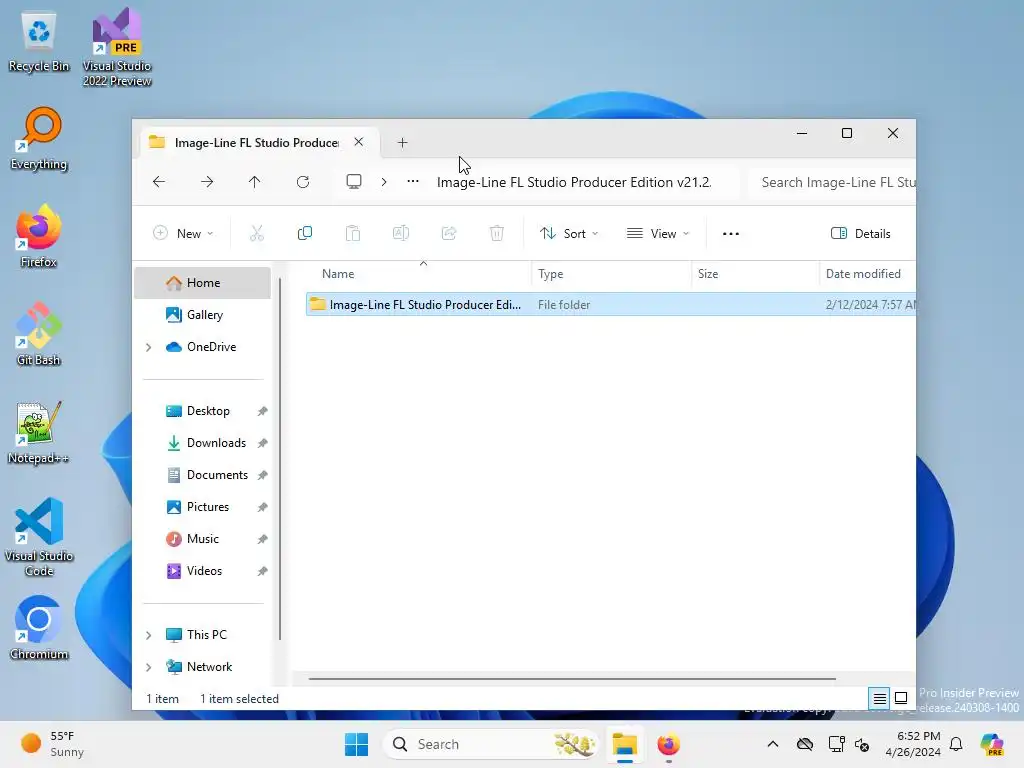Click the Delete trash icon
The image size is (1024, 768).
497,234
